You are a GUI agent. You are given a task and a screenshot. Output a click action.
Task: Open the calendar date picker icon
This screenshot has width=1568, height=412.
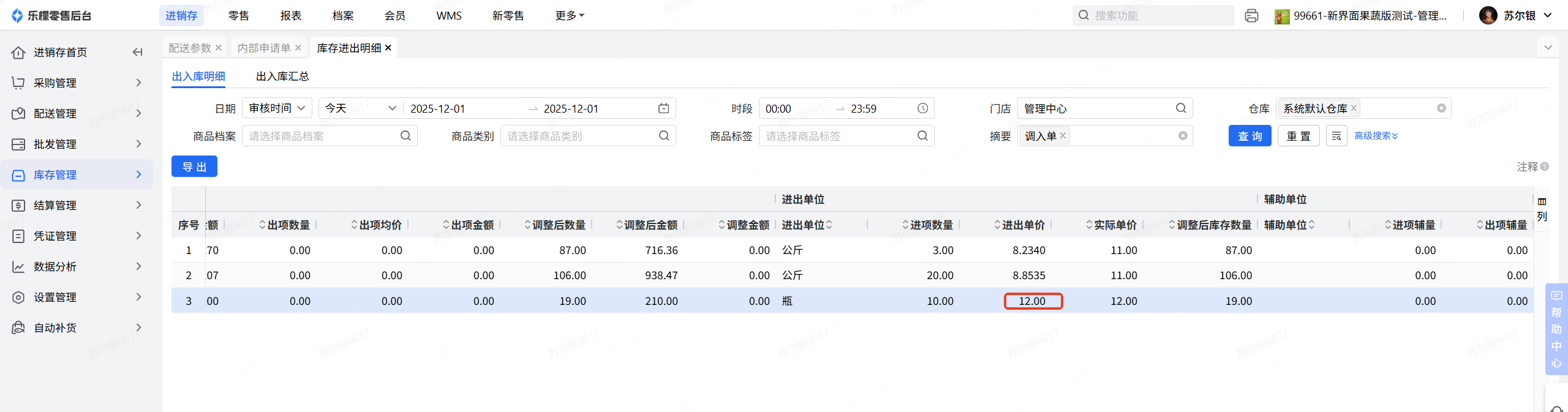click(663, 108)
